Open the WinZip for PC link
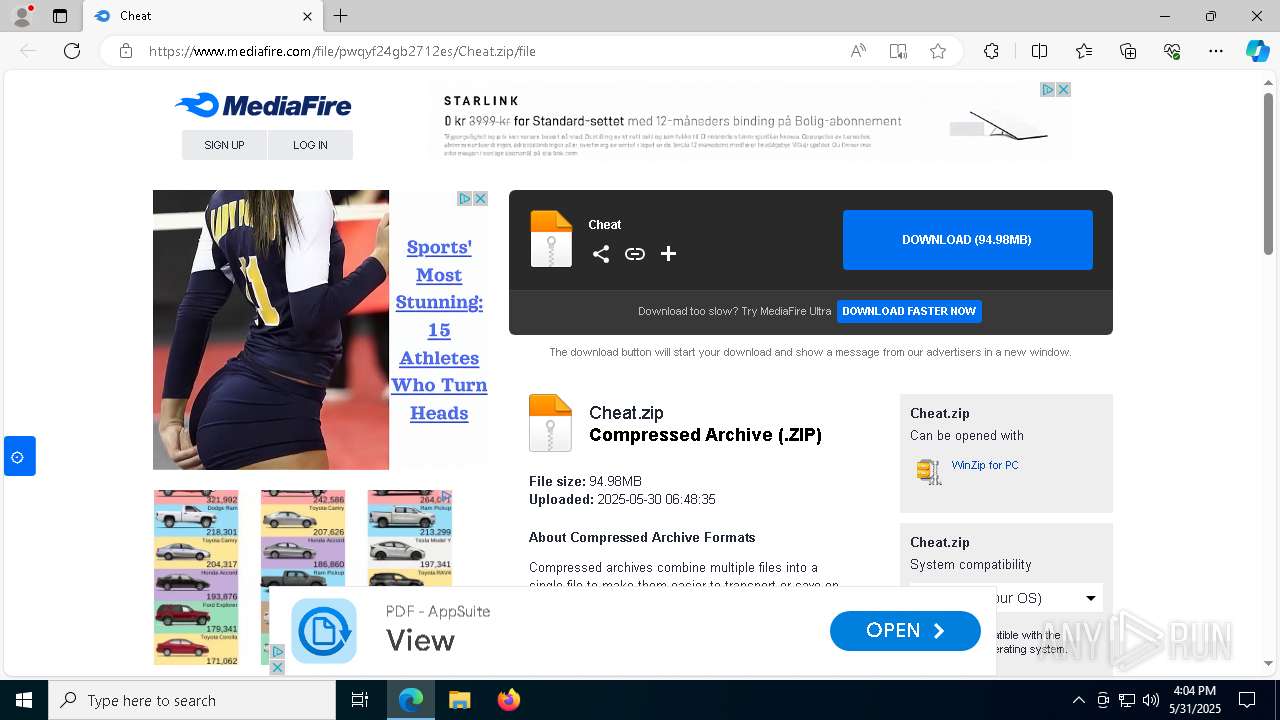Screen dimensions: 1280x720 985,465
